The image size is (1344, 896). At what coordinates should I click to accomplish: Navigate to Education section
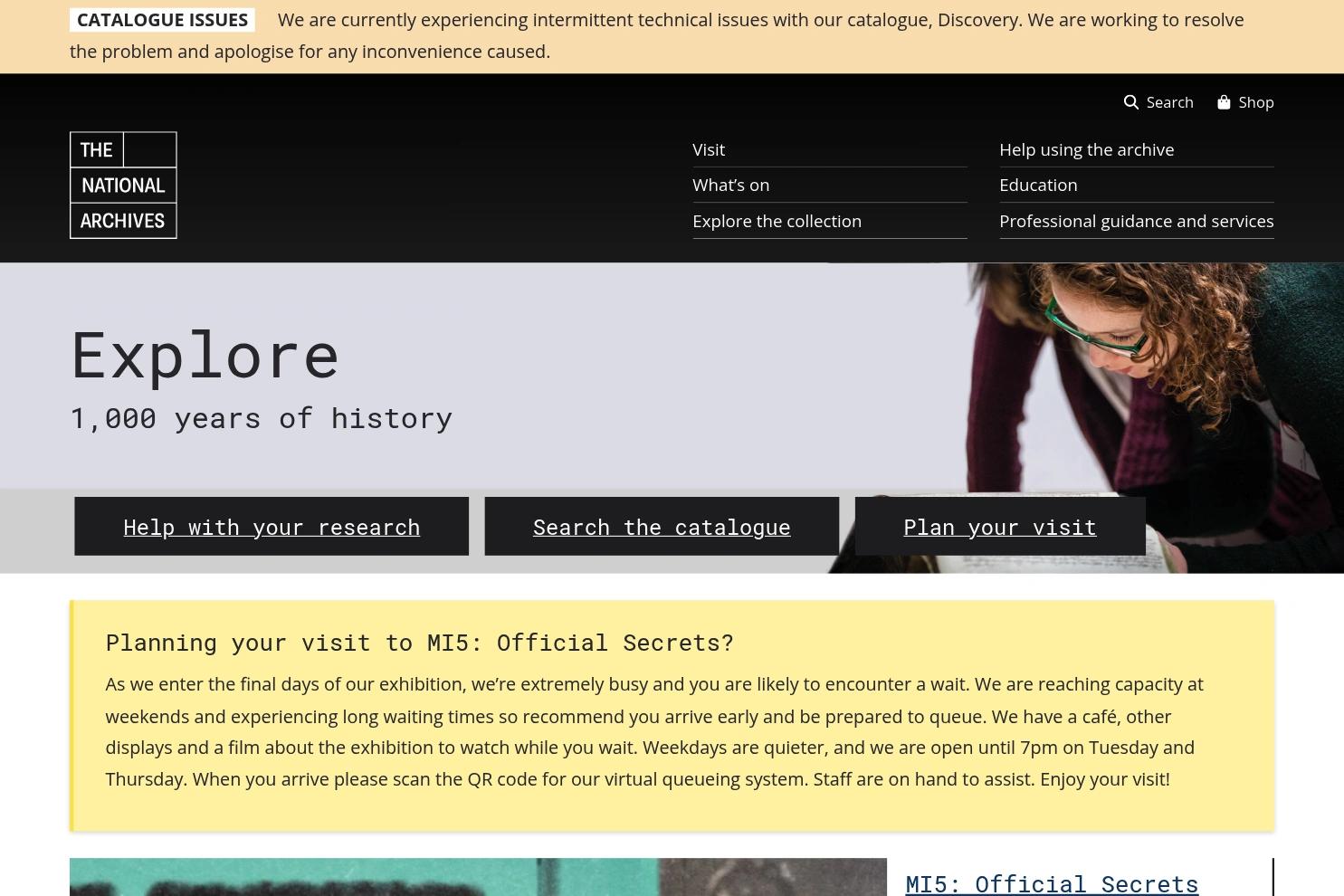coord(1038,185)
